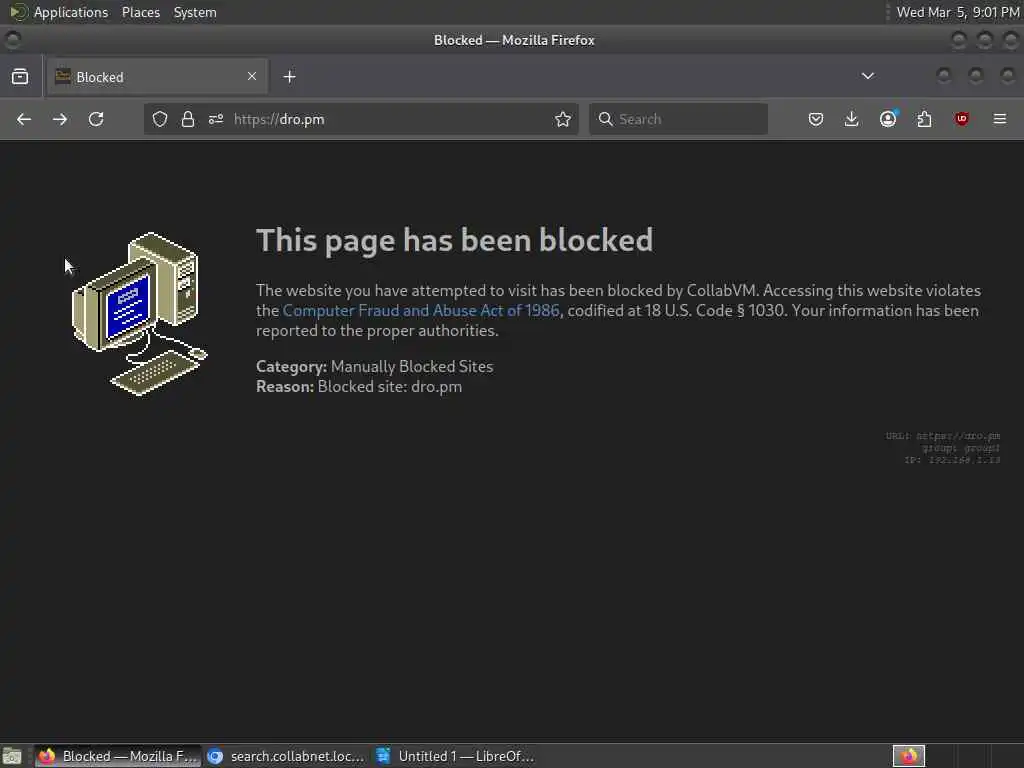Open the window menu button on title bar
Image resolution: width=1024 pixels, height=768 pixels.
[12, 40]
